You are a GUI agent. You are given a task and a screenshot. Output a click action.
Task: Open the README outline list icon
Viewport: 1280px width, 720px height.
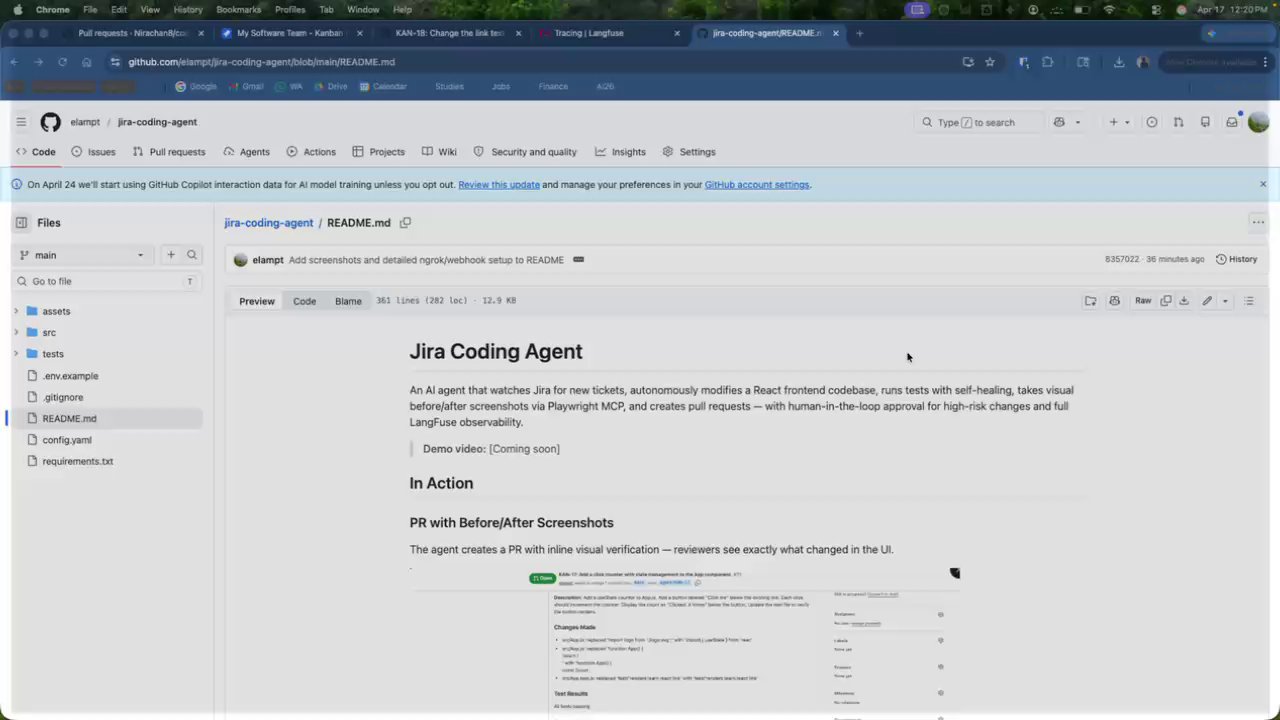[1249, 301]
